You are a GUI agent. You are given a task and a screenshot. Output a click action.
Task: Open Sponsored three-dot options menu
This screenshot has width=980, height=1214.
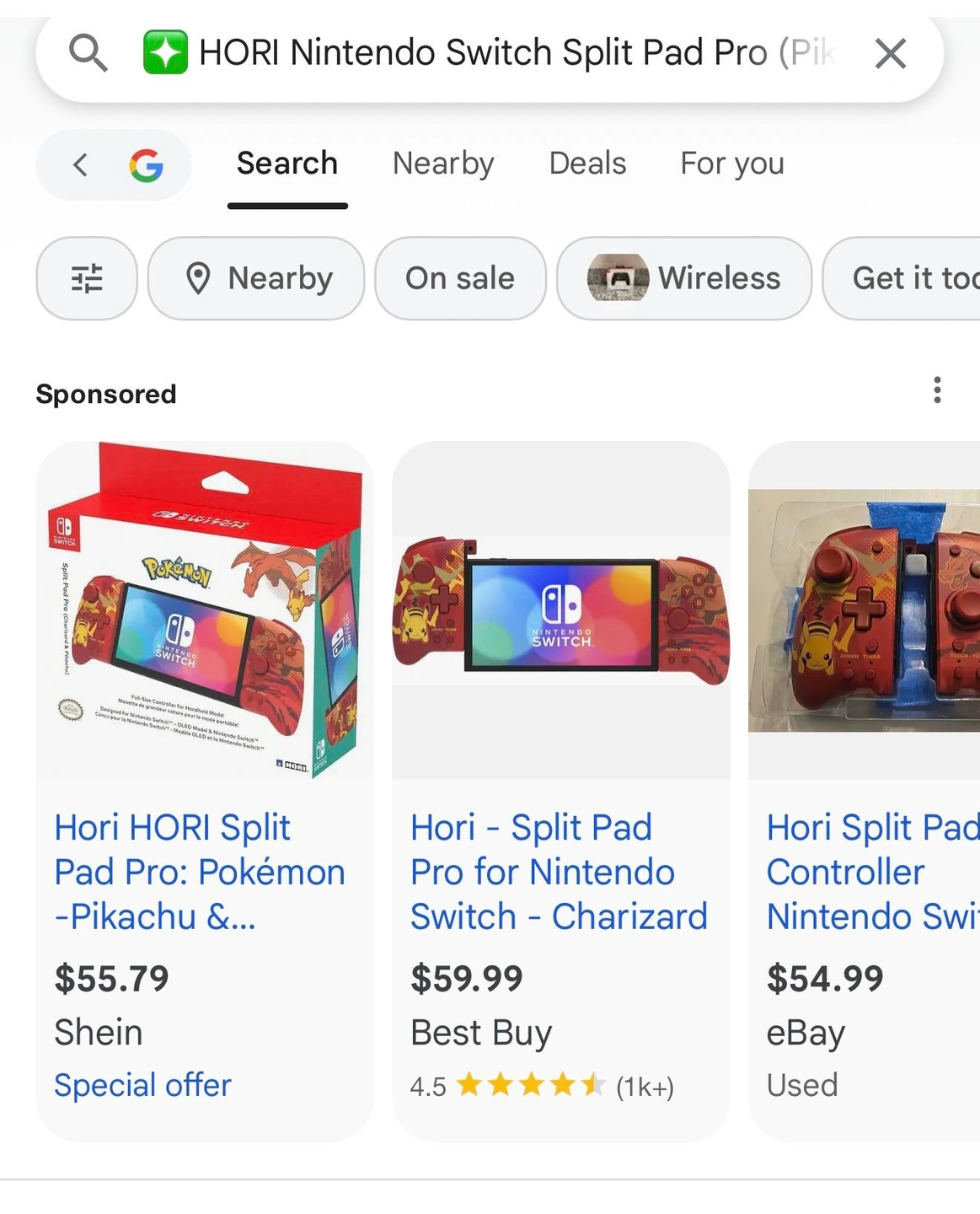coord(937,390)
